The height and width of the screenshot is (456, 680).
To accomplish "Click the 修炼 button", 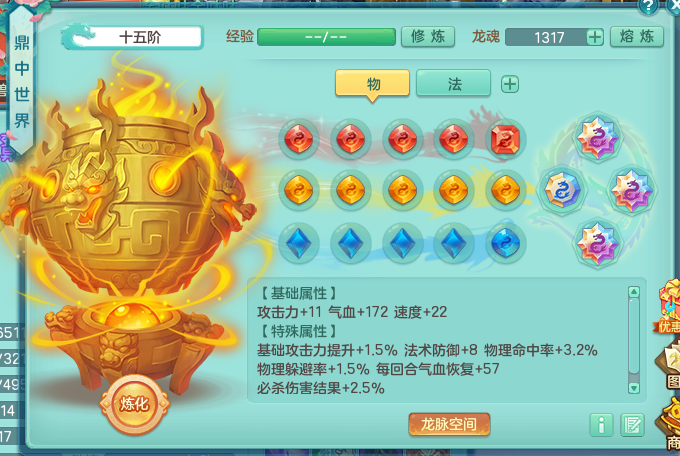I will tap(428, 36).
